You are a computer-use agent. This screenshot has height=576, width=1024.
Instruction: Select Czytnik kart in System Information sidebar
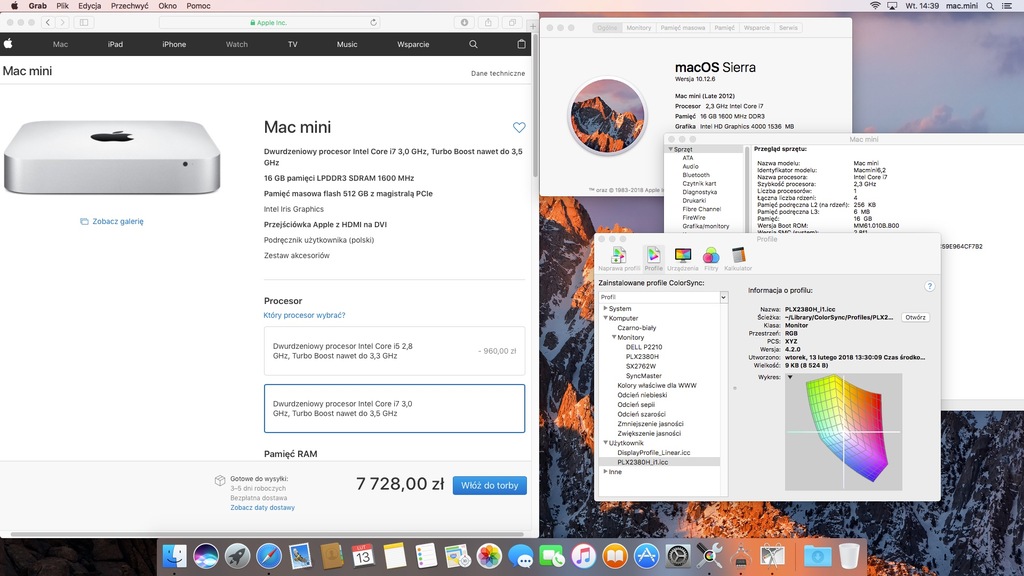(699, 184)
